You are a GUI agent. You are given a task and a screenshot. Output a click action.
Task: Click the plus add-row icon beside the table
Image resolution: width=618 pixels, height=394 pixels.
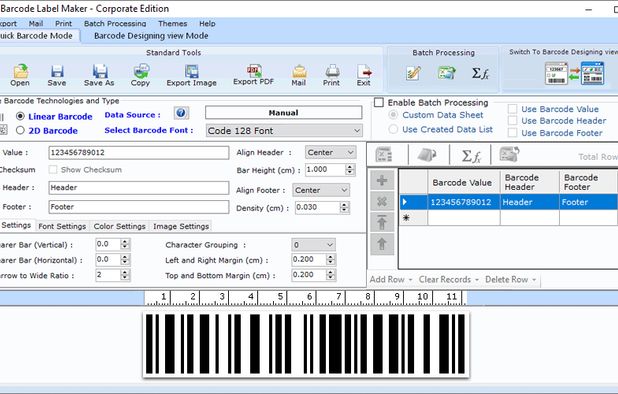[x=382, y=181]
